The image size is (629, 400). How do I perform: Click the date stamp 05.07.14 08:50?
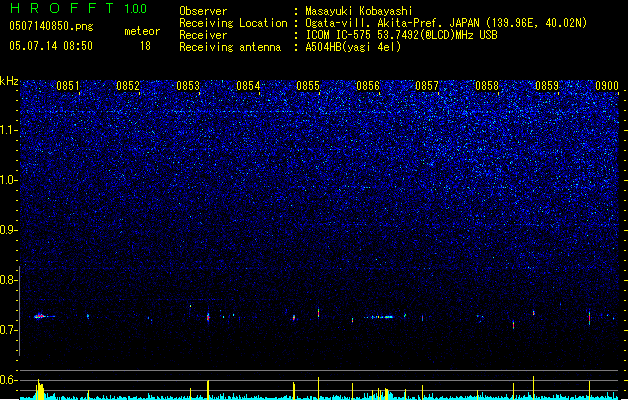[51, 46]
